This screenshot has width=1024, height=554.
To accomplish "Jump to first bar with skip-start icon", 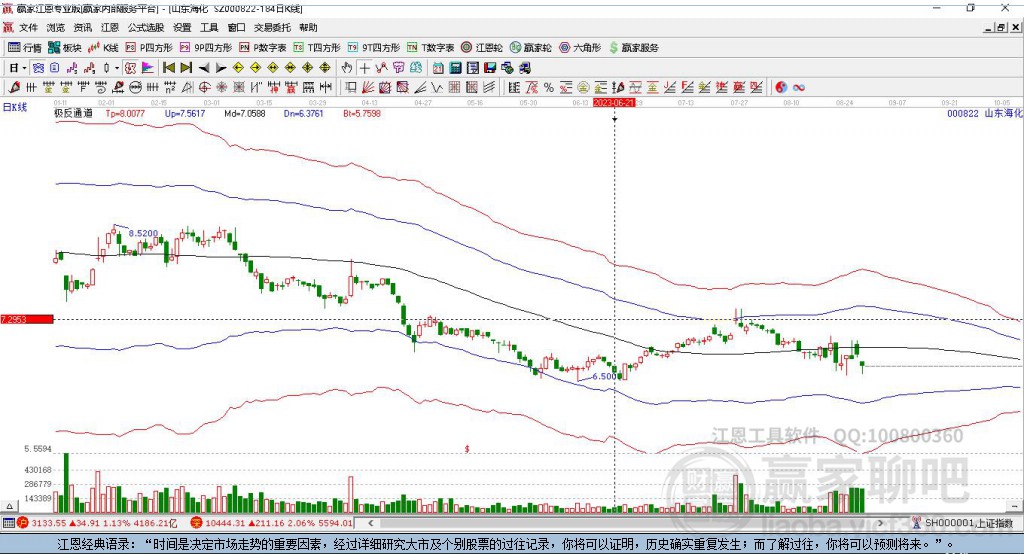I will click(x=168, y=68).
